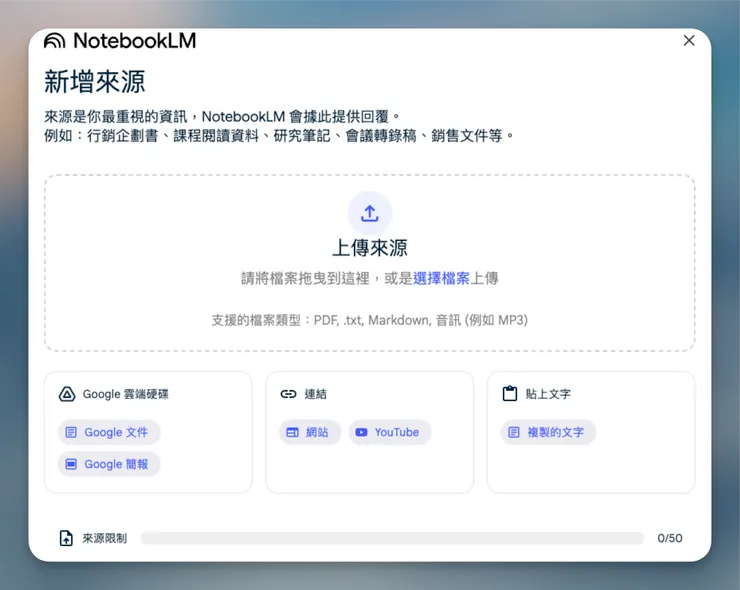740x590 pixels.
Task: Click the 選擇檔案 link
Action: click(x=441, y=278)
